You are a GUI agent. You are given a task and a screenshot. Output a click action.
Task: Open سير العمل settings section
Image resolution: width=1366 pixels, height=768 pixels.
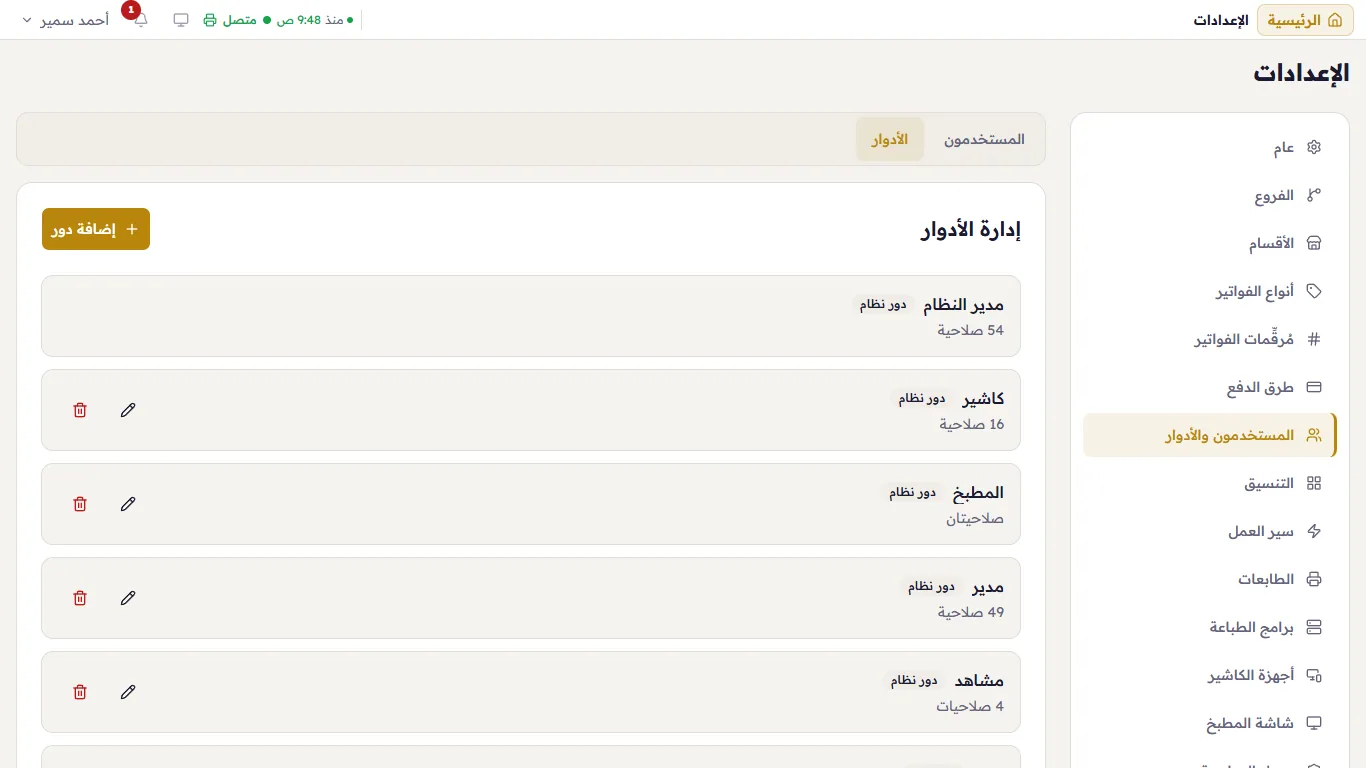point(1210,532)
